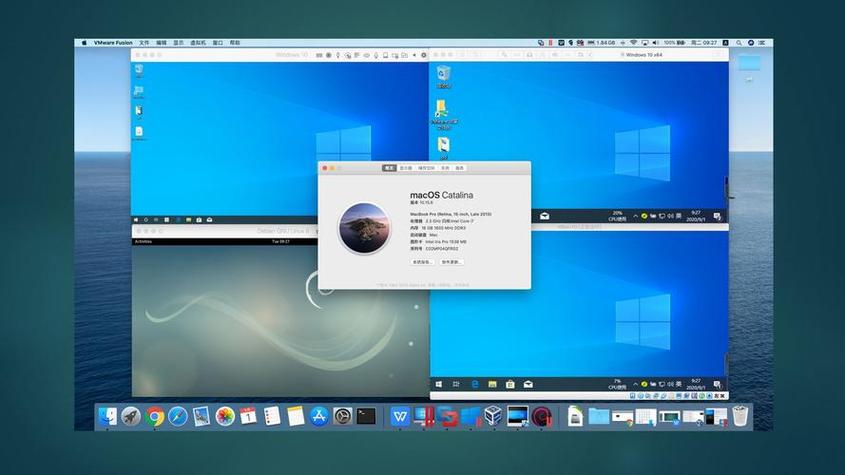Select the 显示器 tab in About This Mac
The image size is (845, 475).
click(406, 168)
